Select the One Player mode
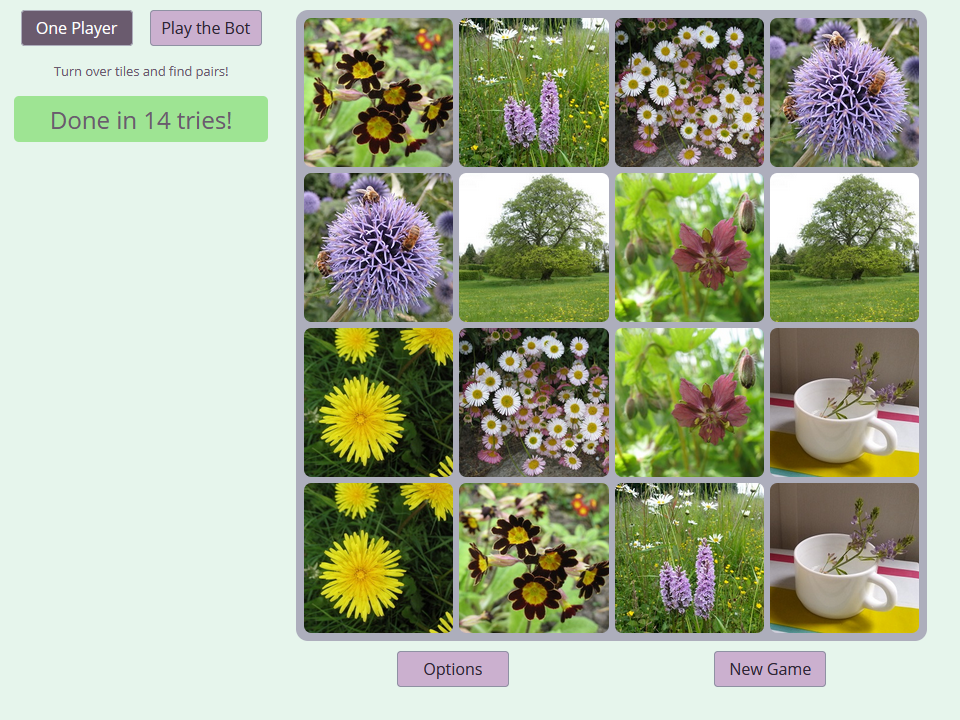The width and height of the screenshot is (960, 720). pos(77,28)
